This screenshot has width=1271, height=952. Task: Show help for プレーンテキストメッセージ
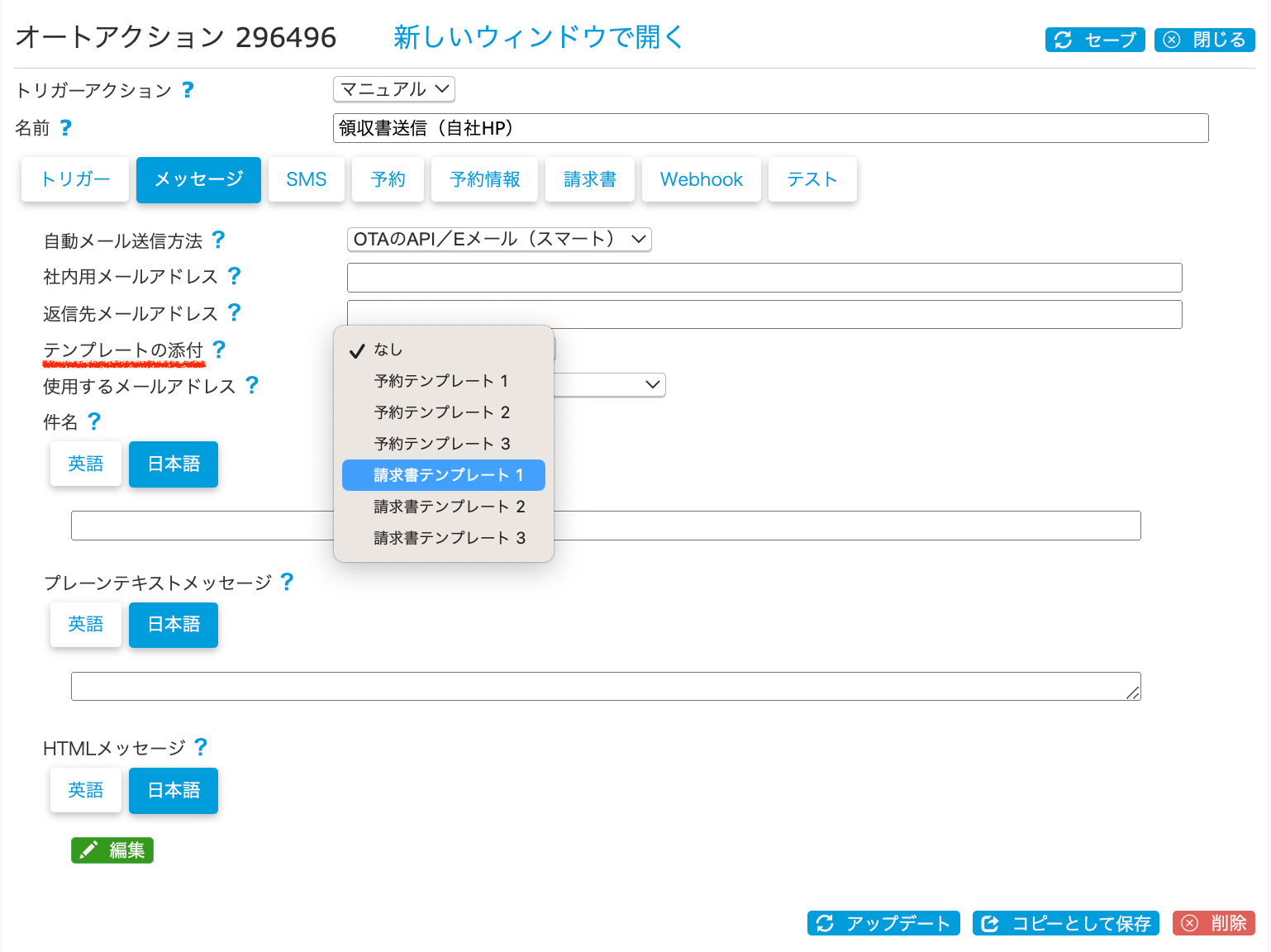pos(287,582)
